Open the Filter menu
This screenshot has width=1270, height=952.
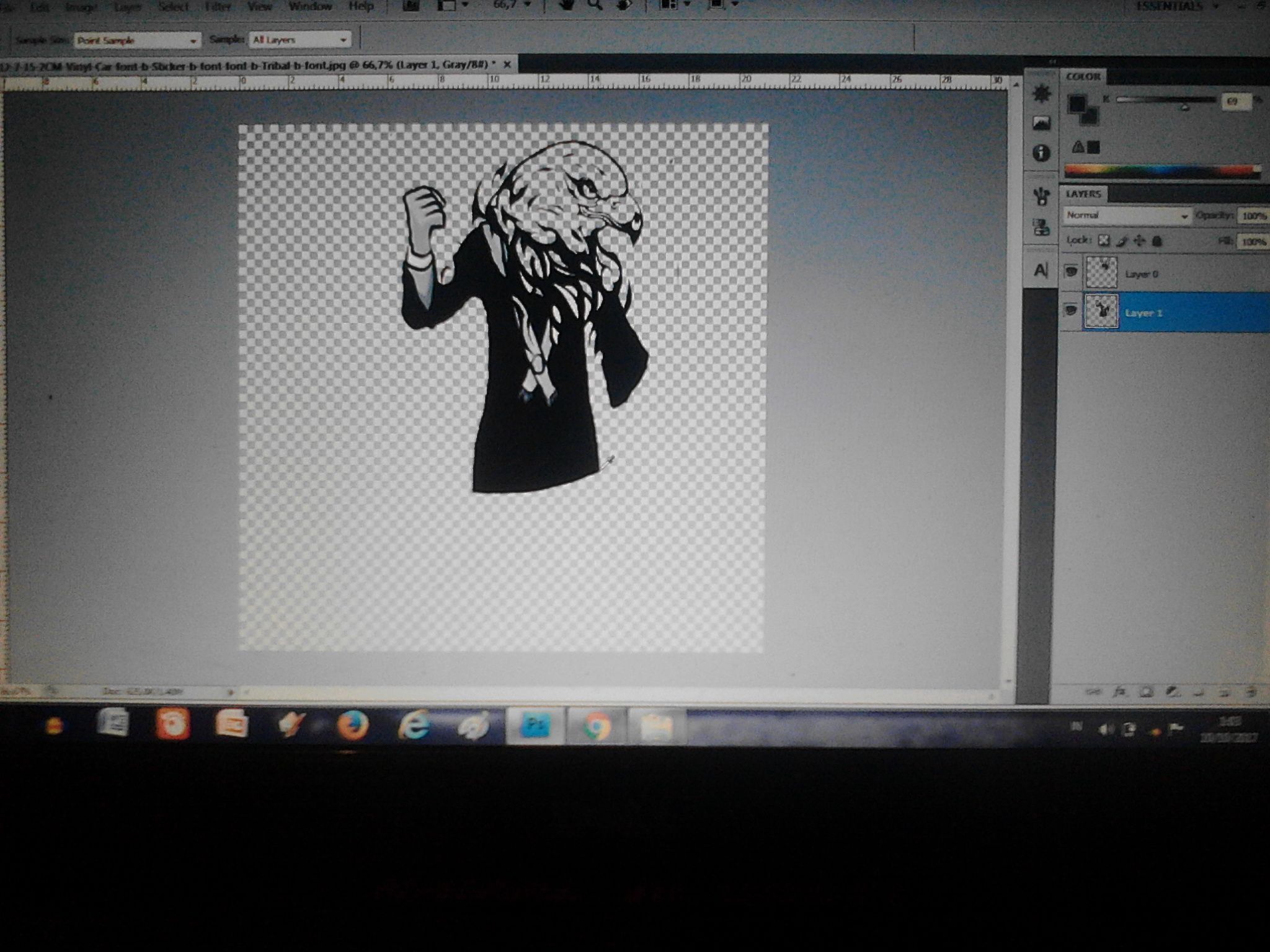tap(218, 7)
